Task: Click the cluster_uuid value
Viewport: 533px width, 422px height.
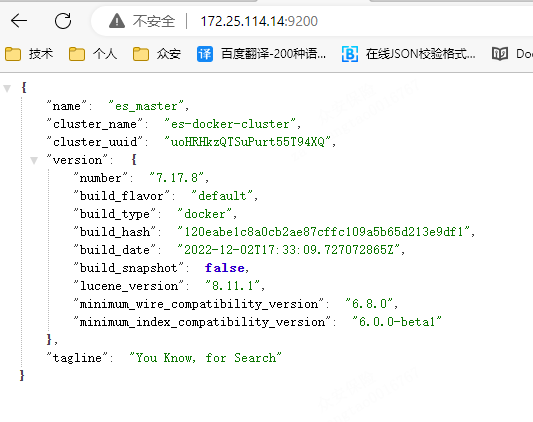Action: 247,141
